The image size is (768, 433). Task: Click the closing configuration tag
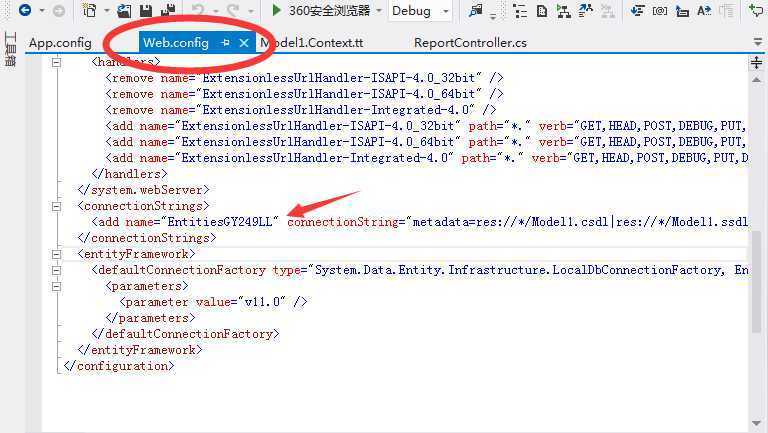click(119, 366)
